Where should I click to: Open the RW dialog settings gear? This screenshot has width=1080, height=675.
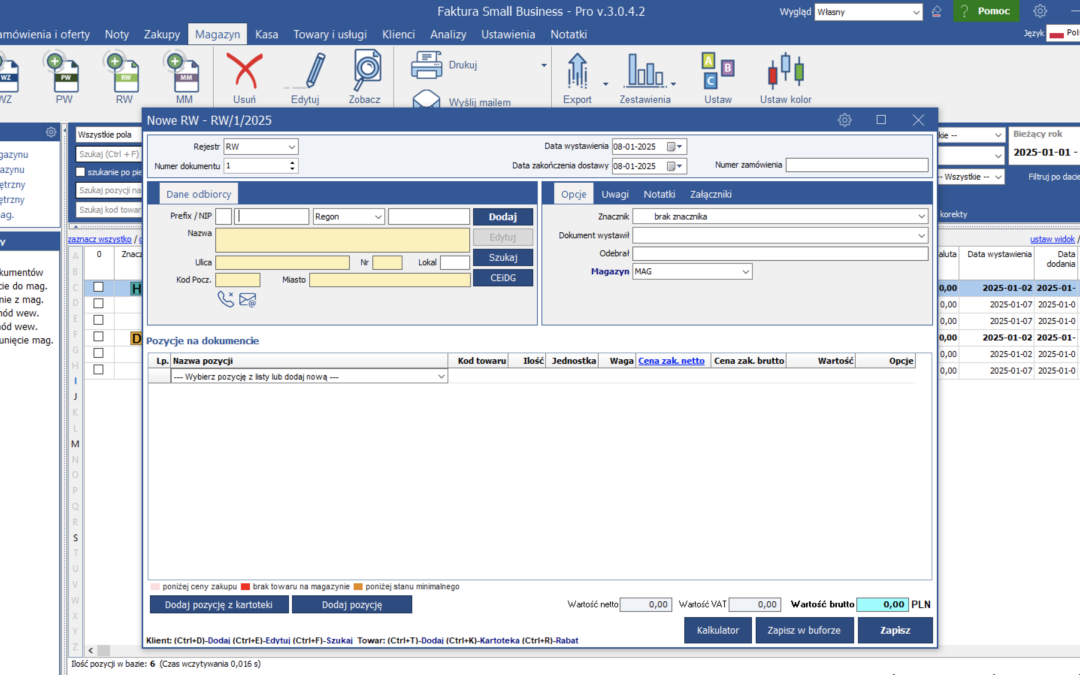click(x=844, y=120)
